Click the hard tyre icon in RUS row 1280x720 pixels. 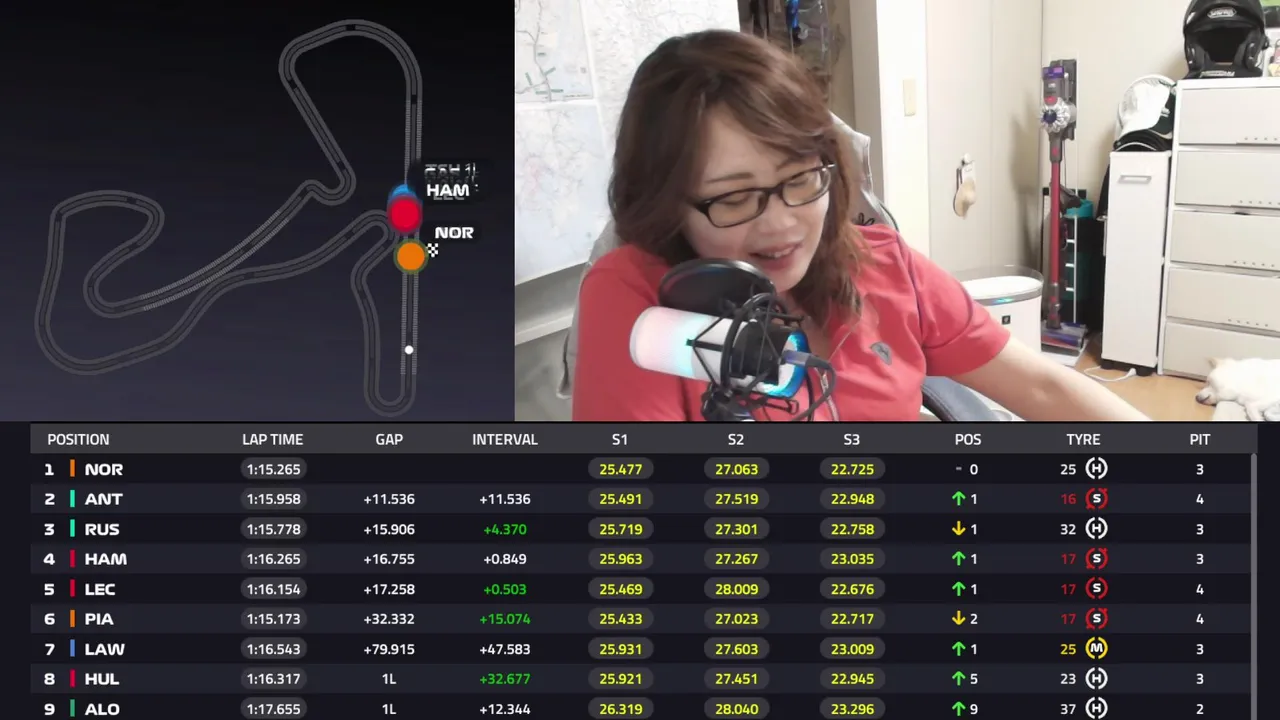pyautogui.click(x=1097, y=529)
